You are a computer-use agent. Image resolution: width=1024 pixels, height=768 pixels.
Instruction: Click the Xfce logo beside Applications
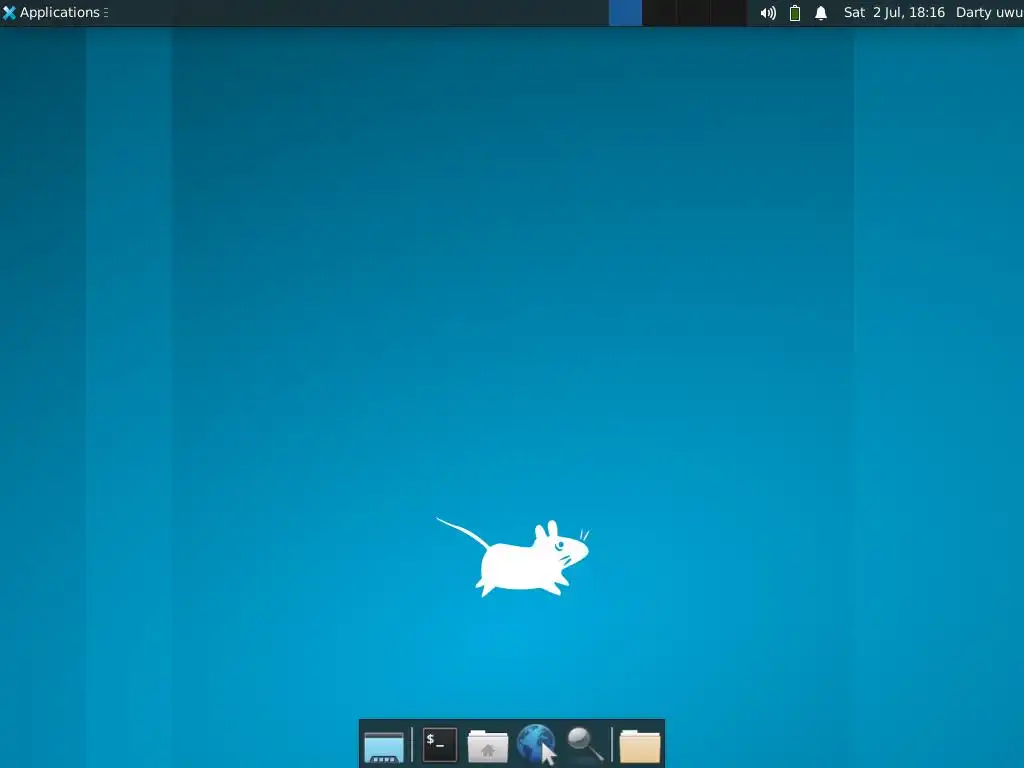[x=9, y=12]
